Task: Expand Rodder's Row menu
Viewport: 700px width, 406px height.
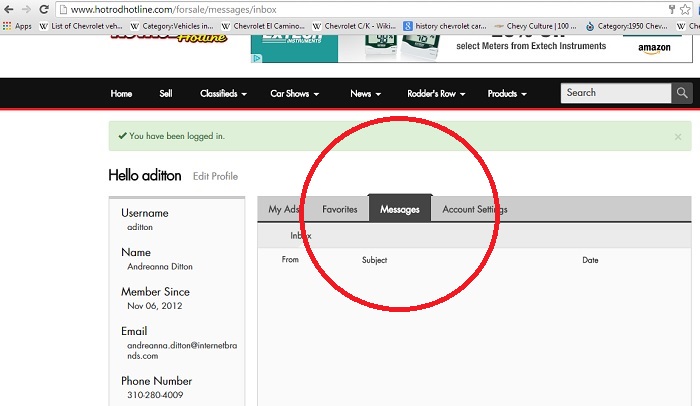Action: [x=436, y=94]
